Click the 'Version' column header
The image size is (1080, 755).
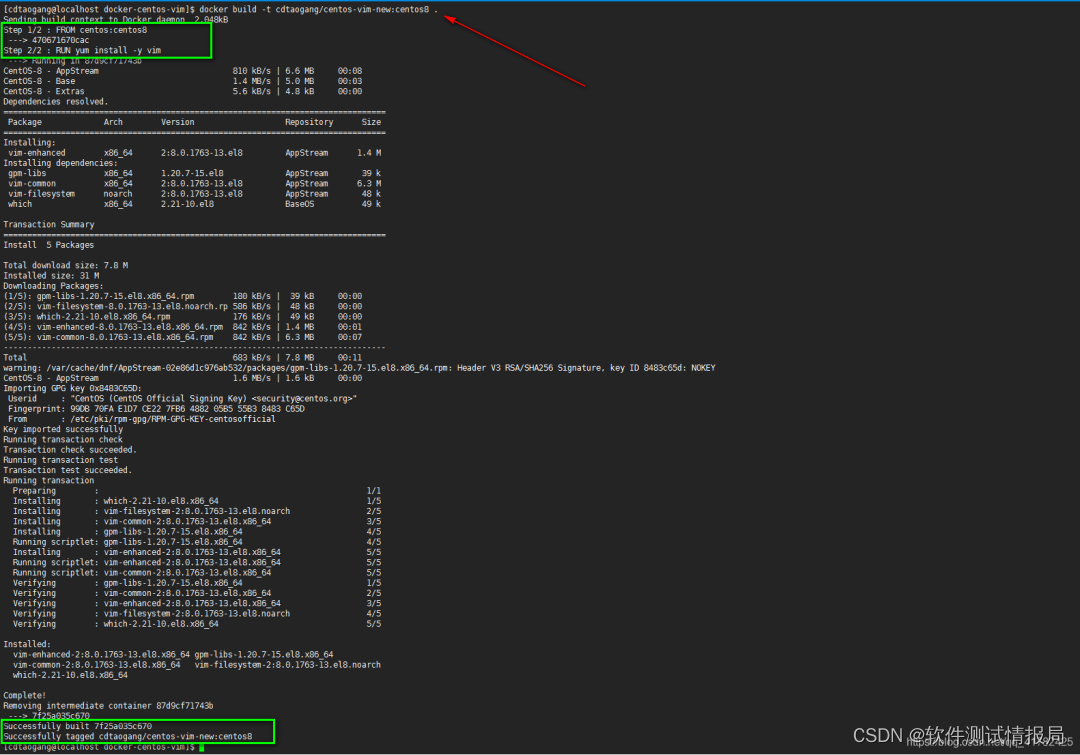pos(178,123)
